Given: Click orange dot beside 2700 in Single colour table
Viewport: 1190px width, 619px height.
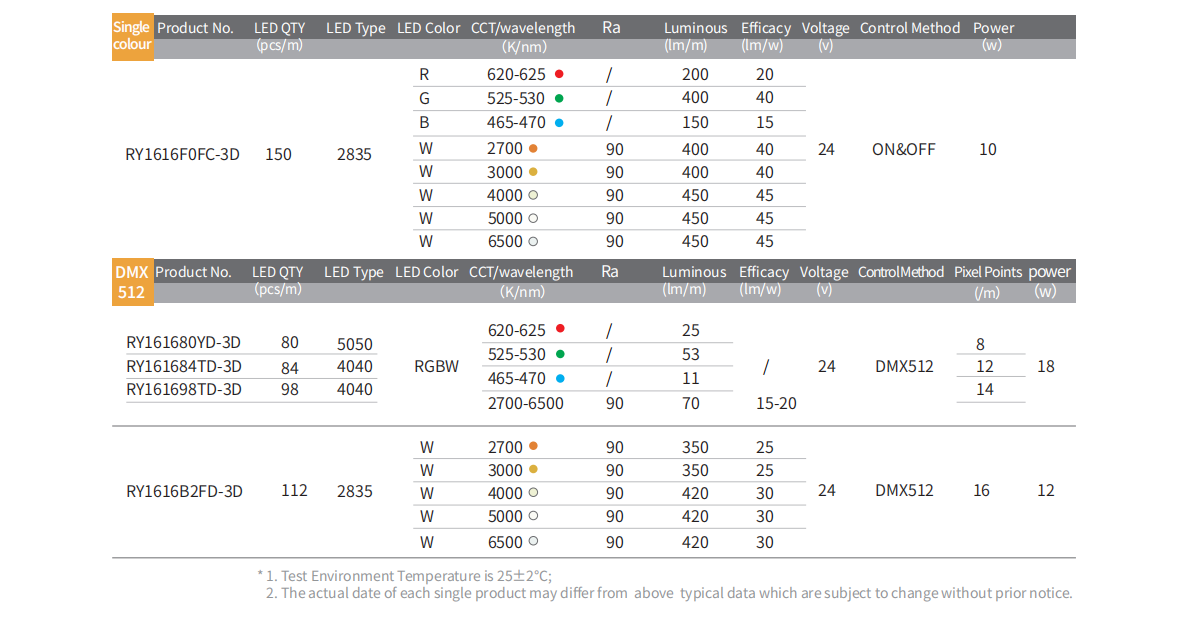Looking at the screenshot, I should tap(533, 148).
